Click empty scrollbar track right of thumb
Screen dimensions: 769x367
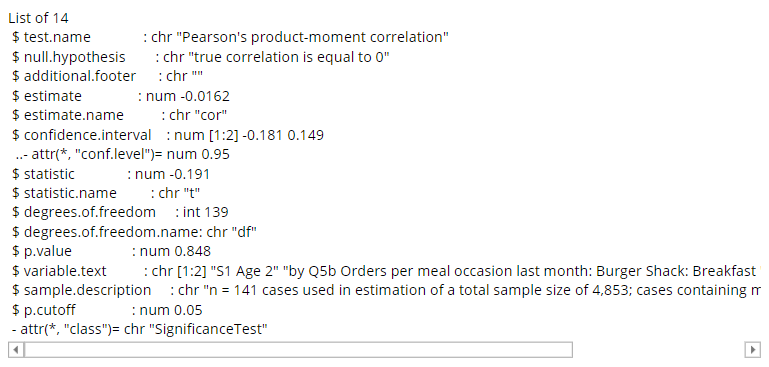(658, 350)
